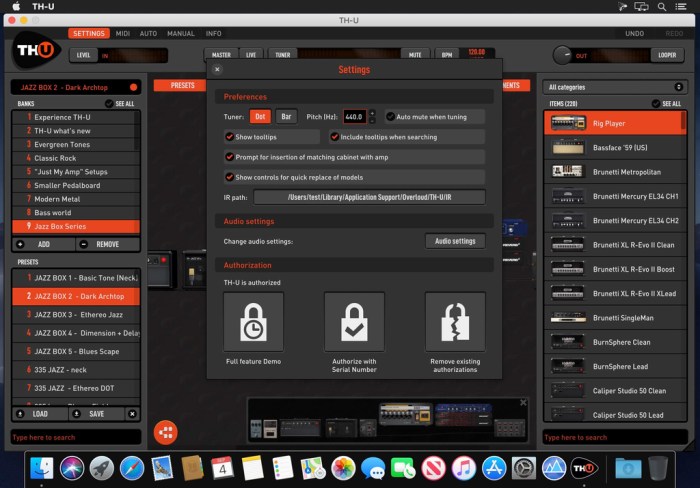Open the Music app in the Dock

463,468
